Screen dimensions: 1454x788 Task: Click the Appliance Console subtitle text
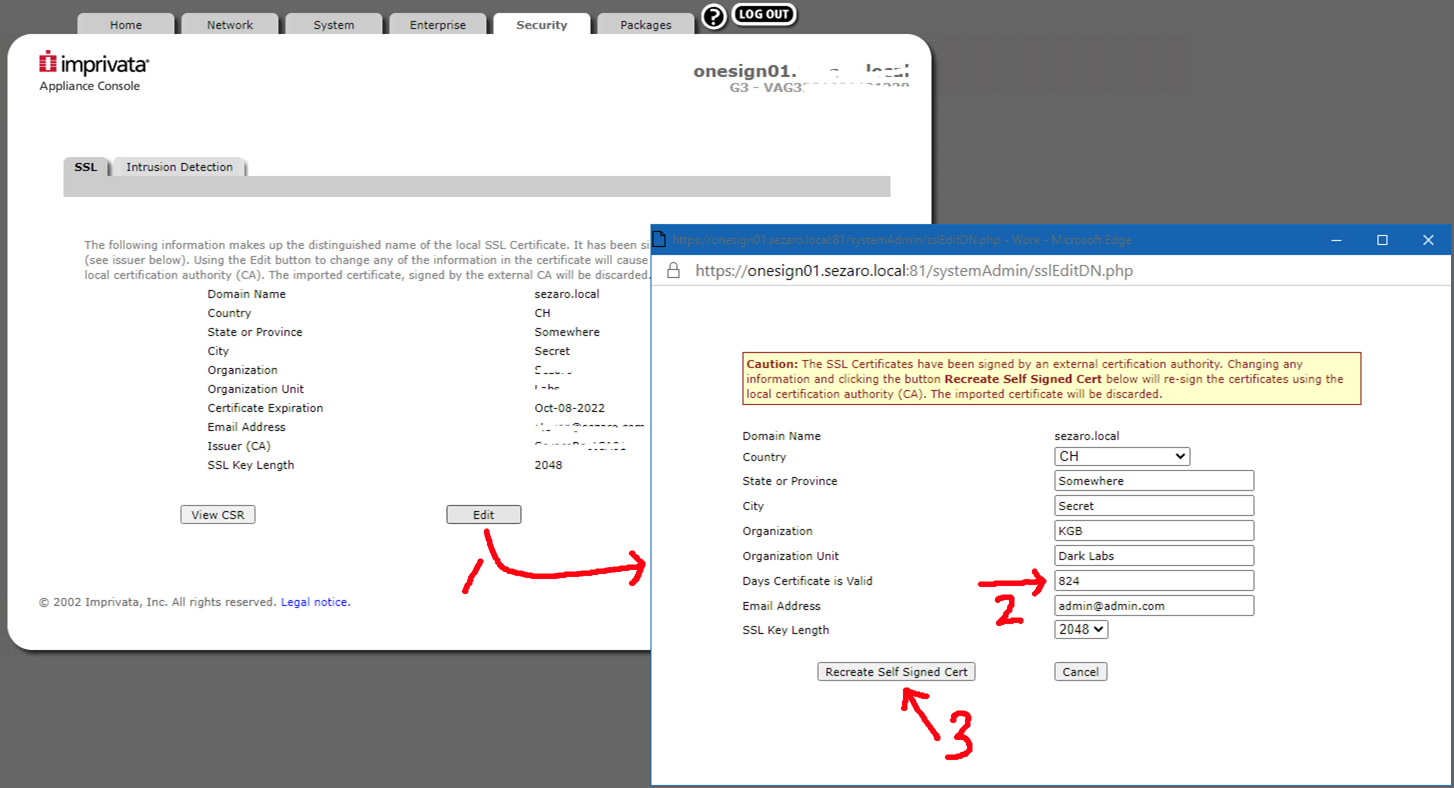[x=90, y=86]
